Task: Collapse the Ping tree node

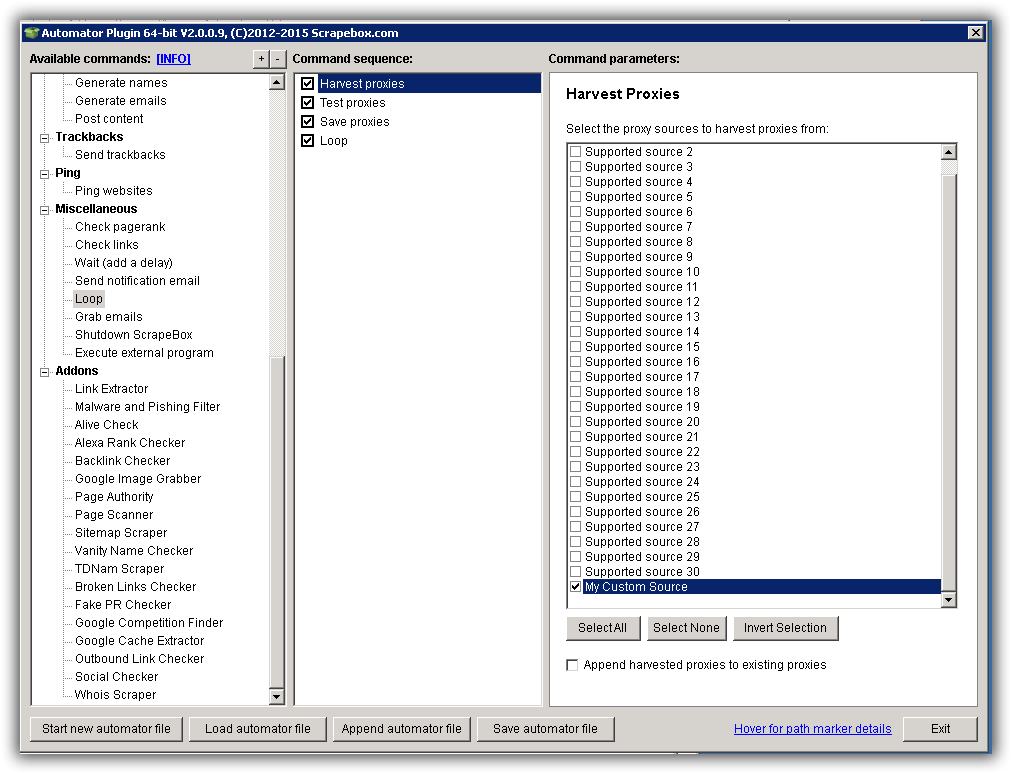Action: click(x=45, y=174)
